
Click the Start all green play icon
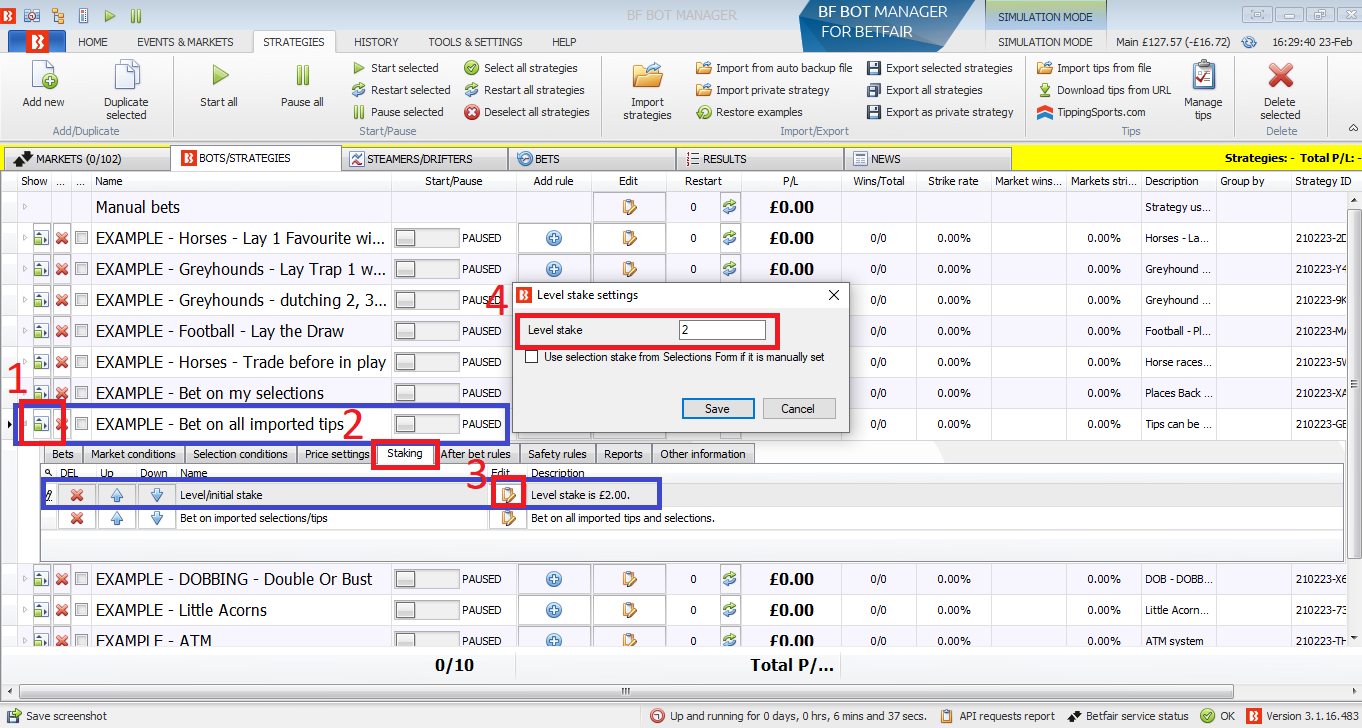point(219,76)
